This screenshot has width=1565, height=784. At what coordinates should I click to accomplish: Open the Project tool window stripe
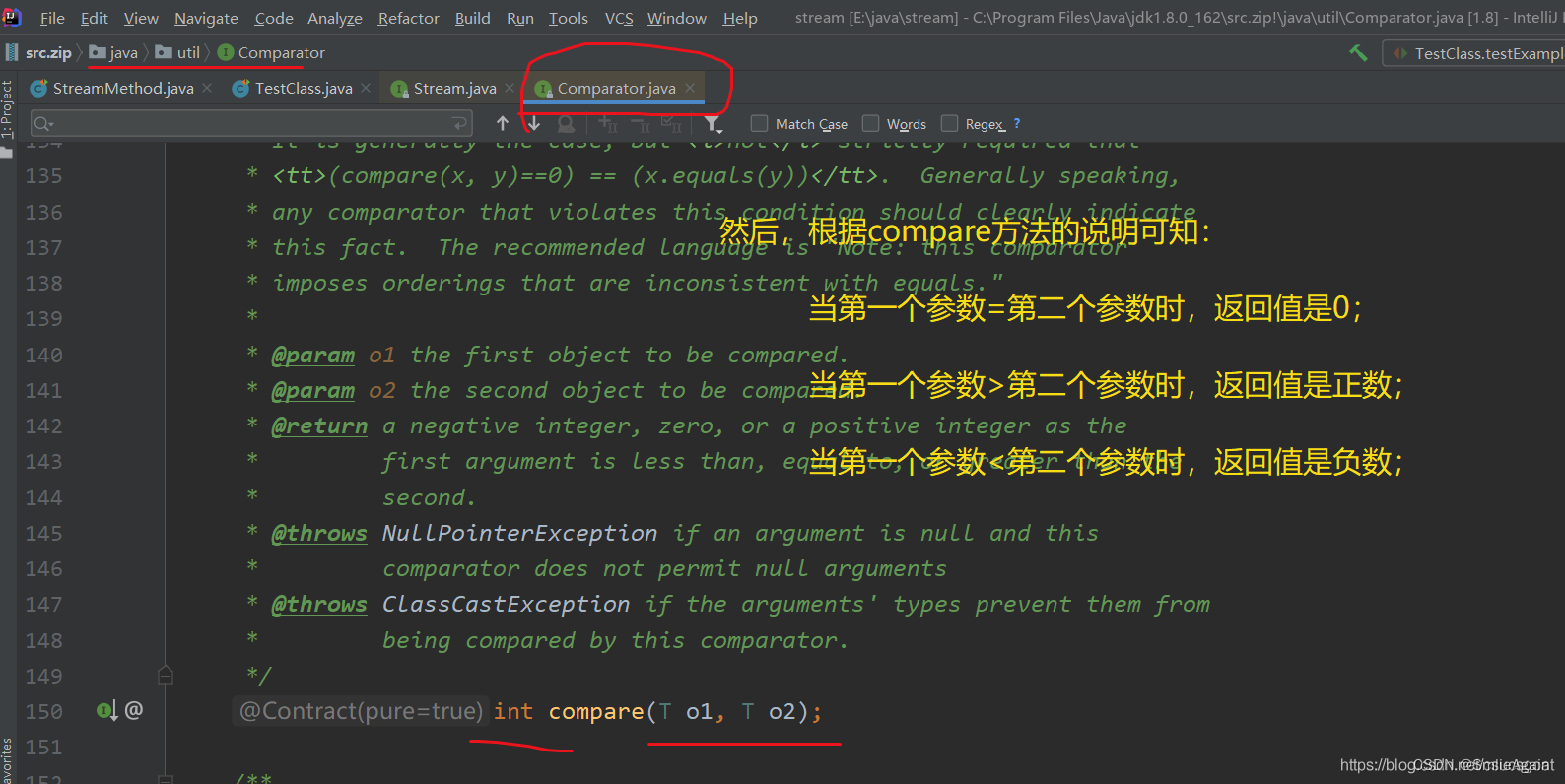point(8,116)
